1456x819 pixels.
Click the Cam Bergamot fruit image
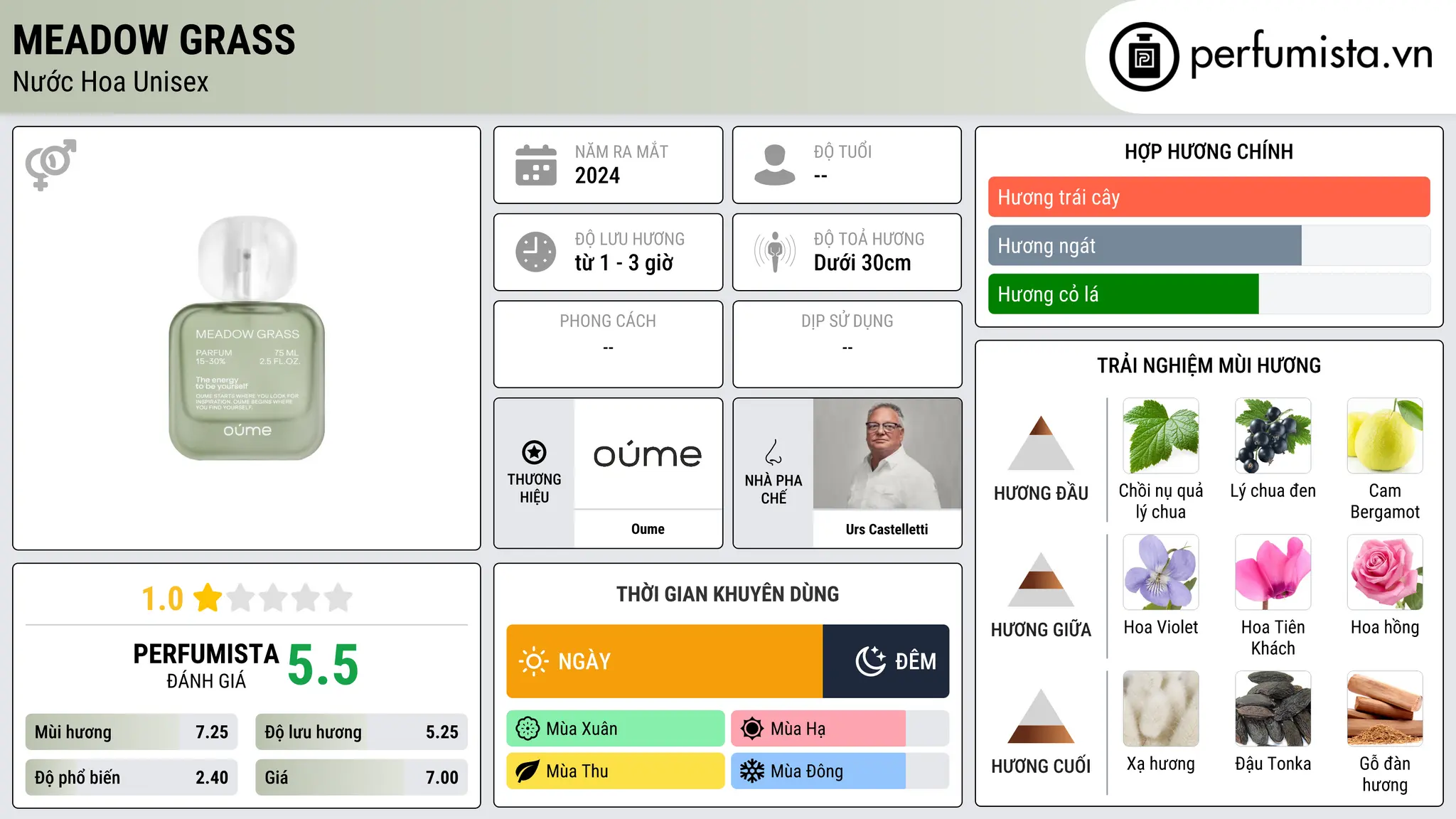(1385, 436)
